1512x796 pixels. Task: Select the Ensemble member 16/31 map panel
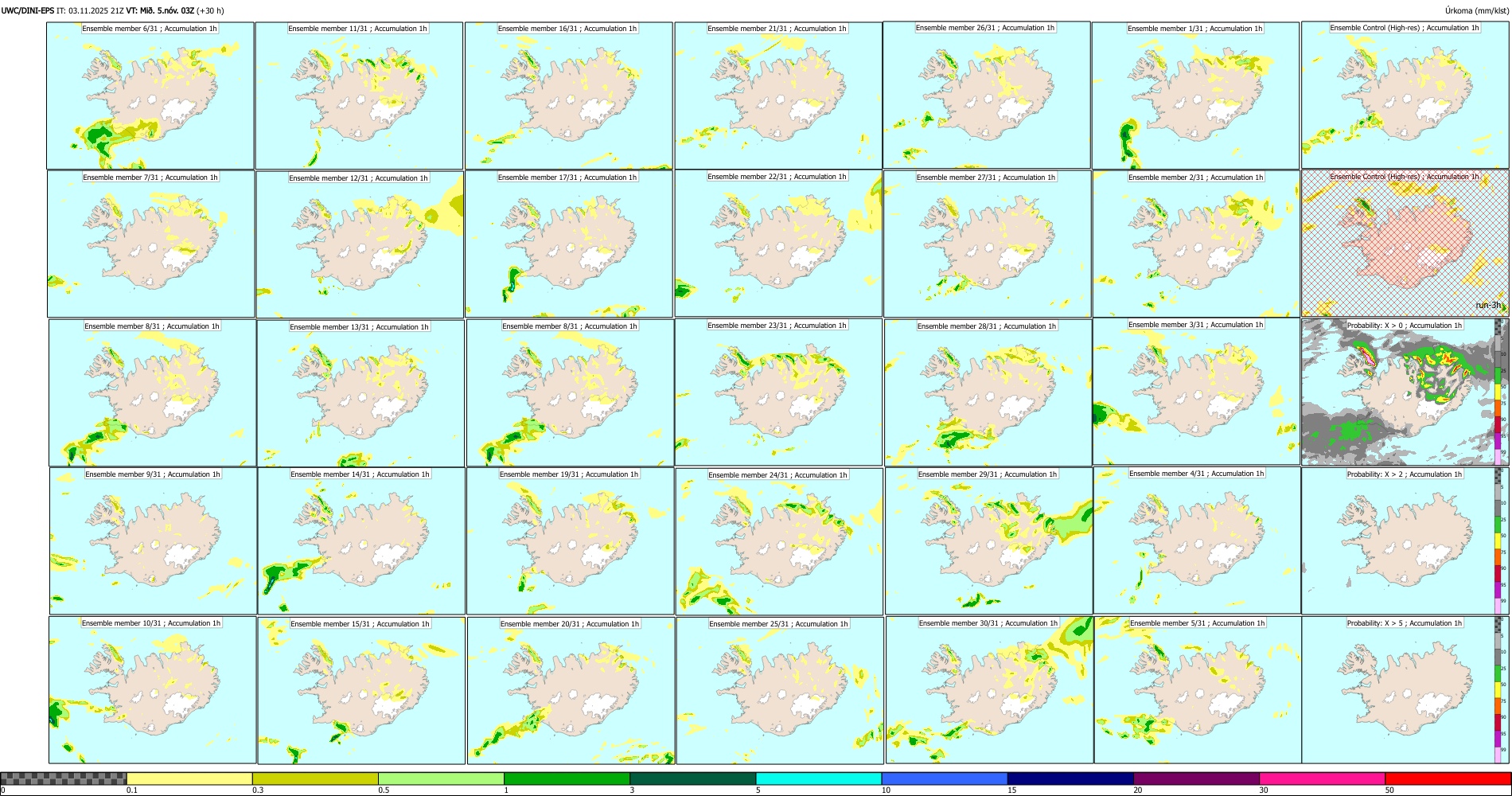coord(569,96)
